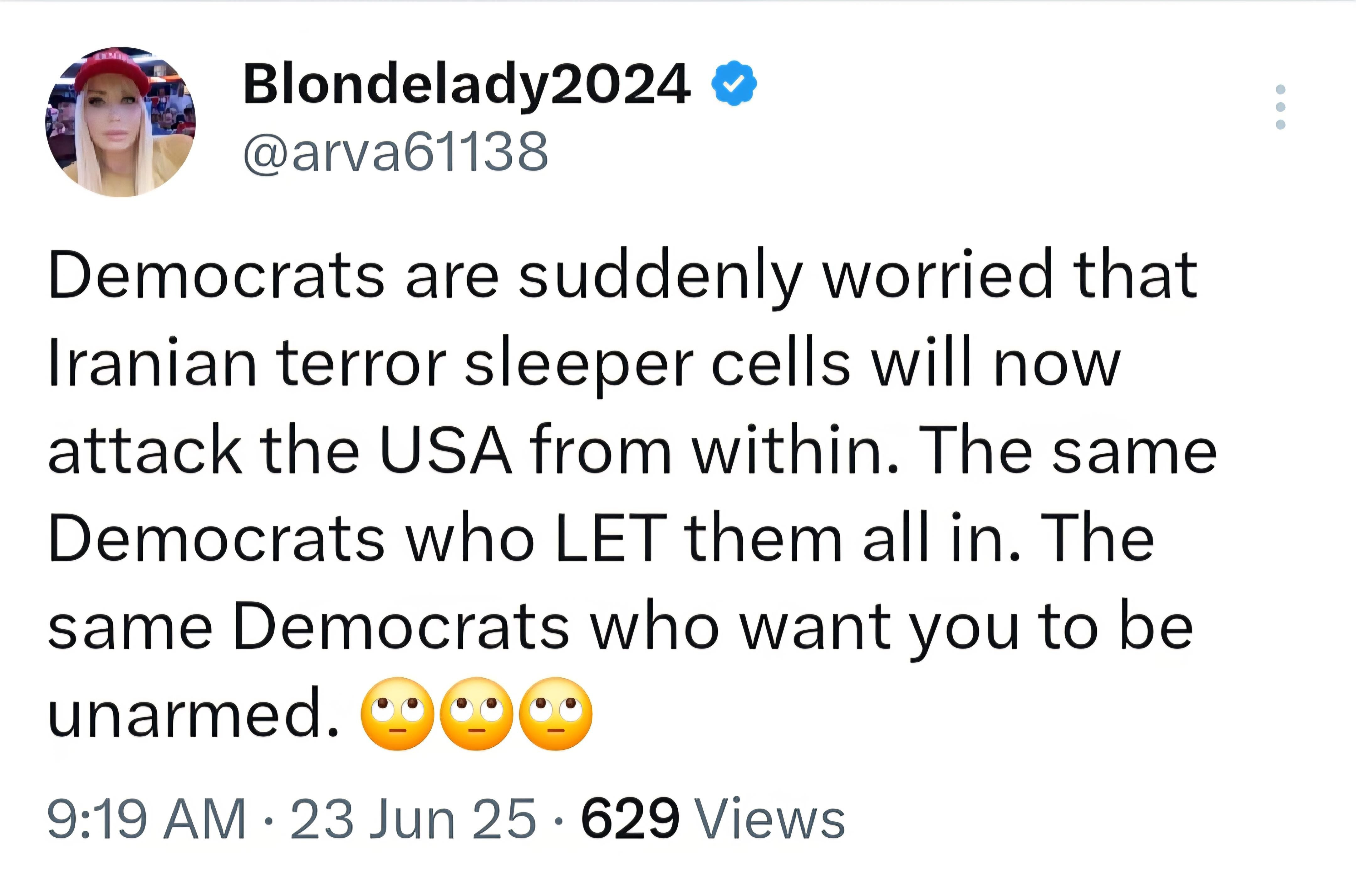Open the three-dot more options menu
Image resolution: width=1356 pixels, height=896 pixels.
(x=1281, y=107)
